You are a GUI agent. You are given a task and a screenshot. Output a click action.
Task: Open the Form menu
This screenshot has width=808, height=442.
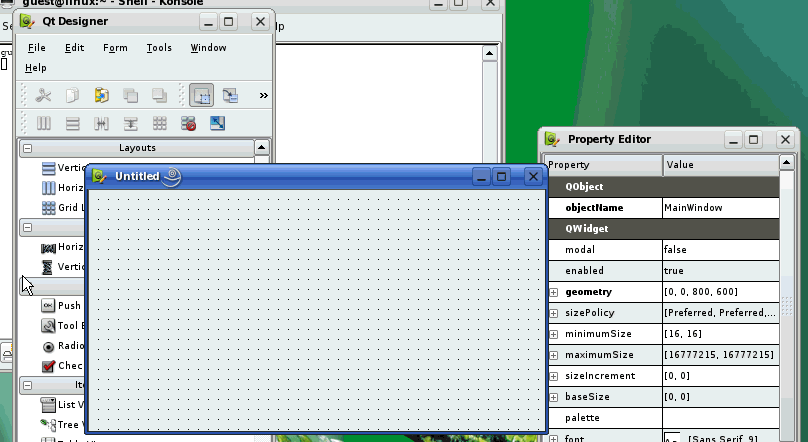(x=115, y=47)
